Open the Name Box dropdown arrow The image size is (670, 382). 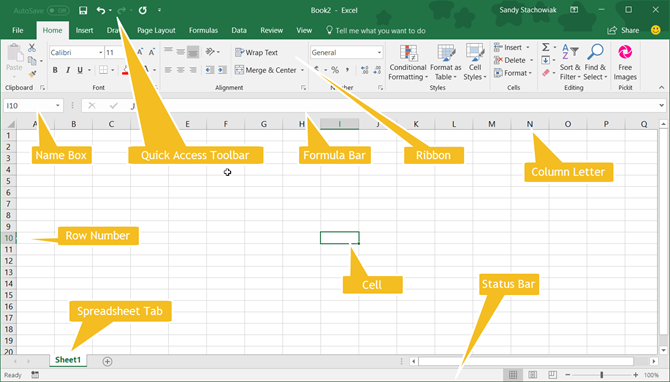pyautogui.click(x=58, y=106)
